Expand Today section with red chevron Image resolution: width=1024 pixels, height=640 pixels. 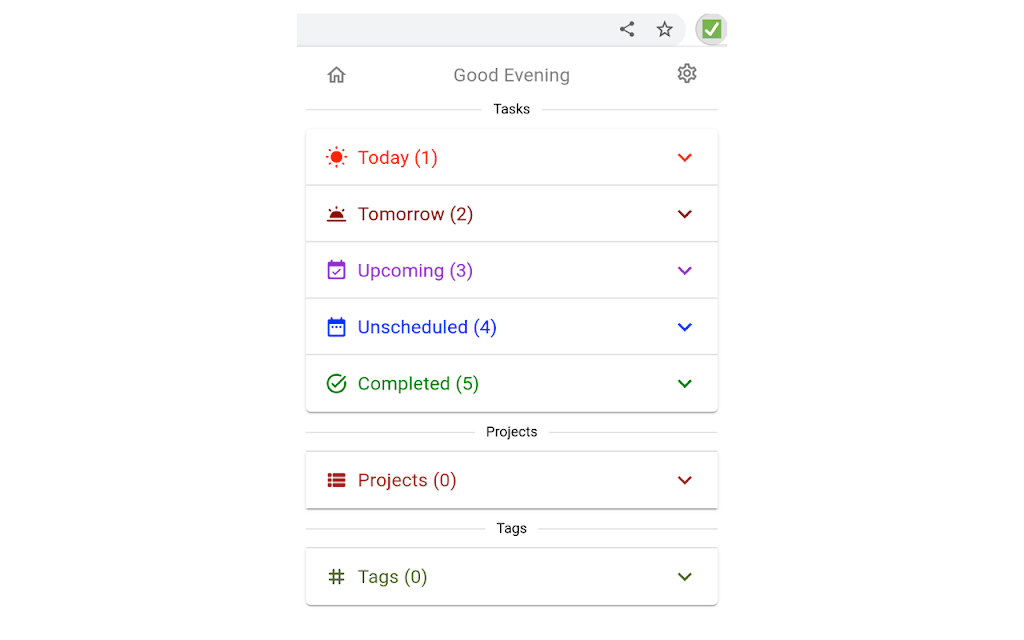[684, 157]
